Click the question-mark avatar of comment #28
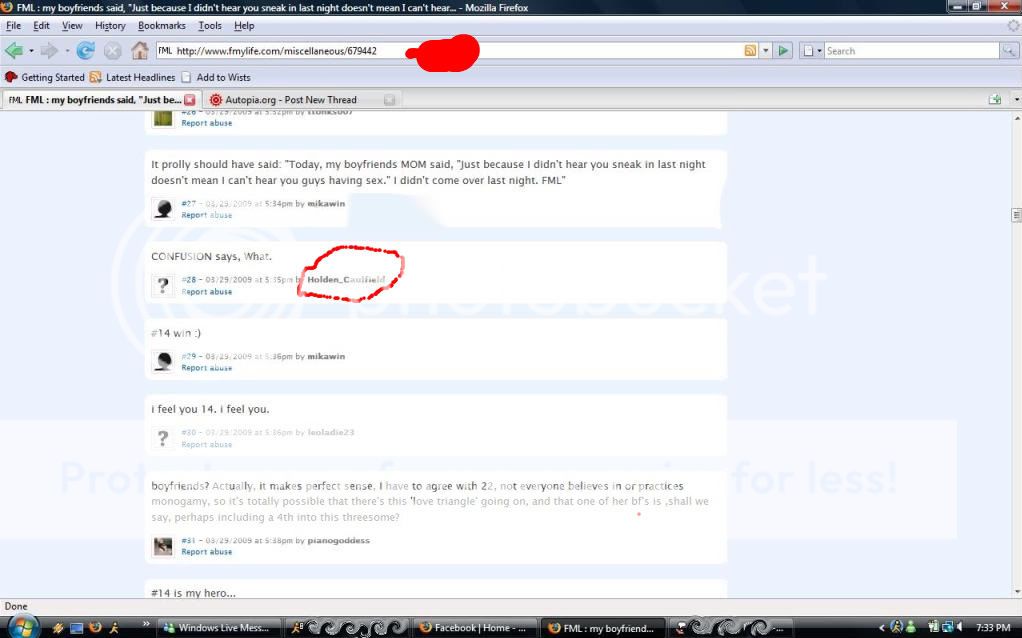The image size is (1022, 638). click(x=163, y=285)
